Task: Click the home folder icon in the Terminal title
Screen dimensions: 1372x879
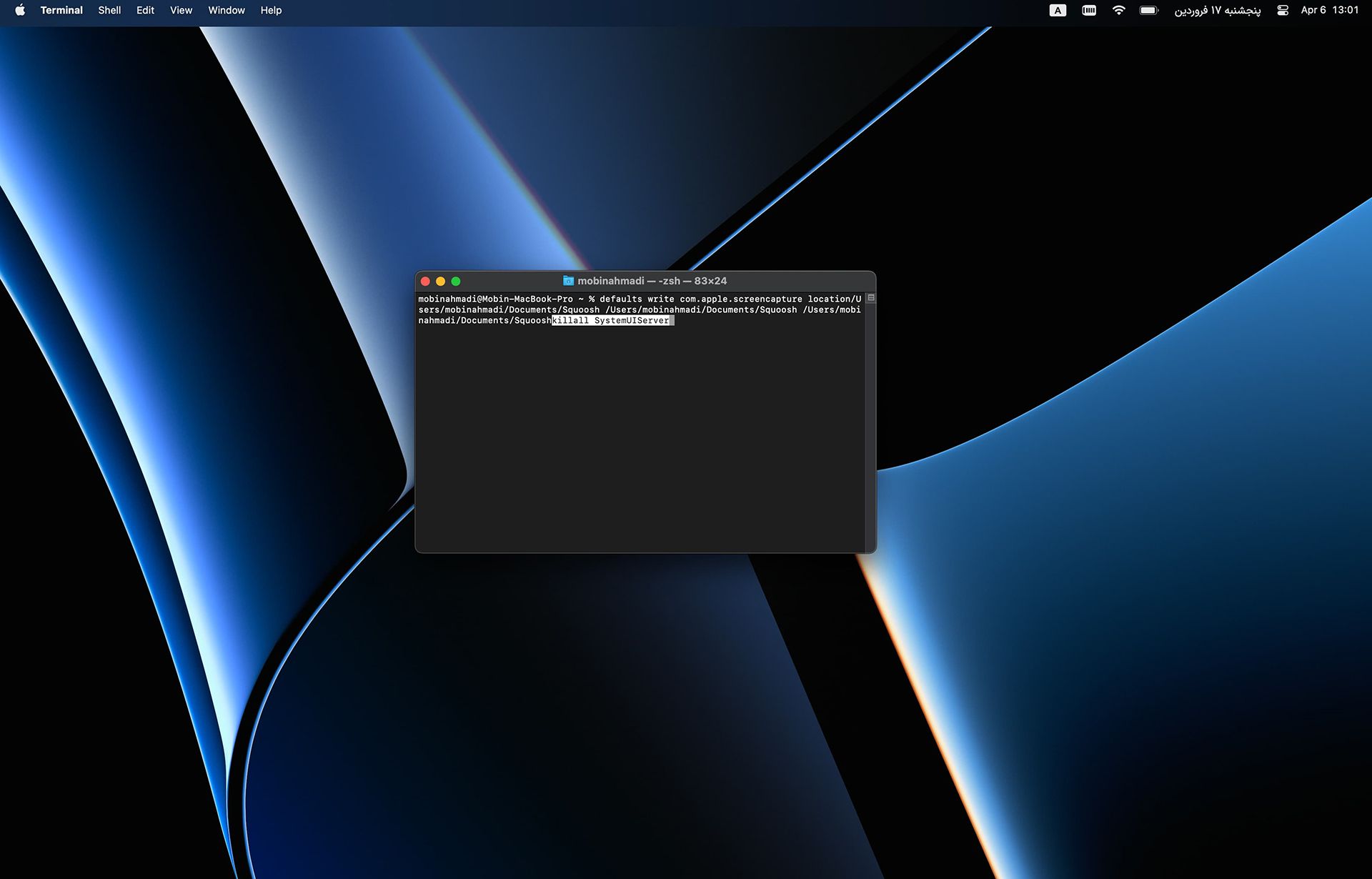Action: [568, 281]
